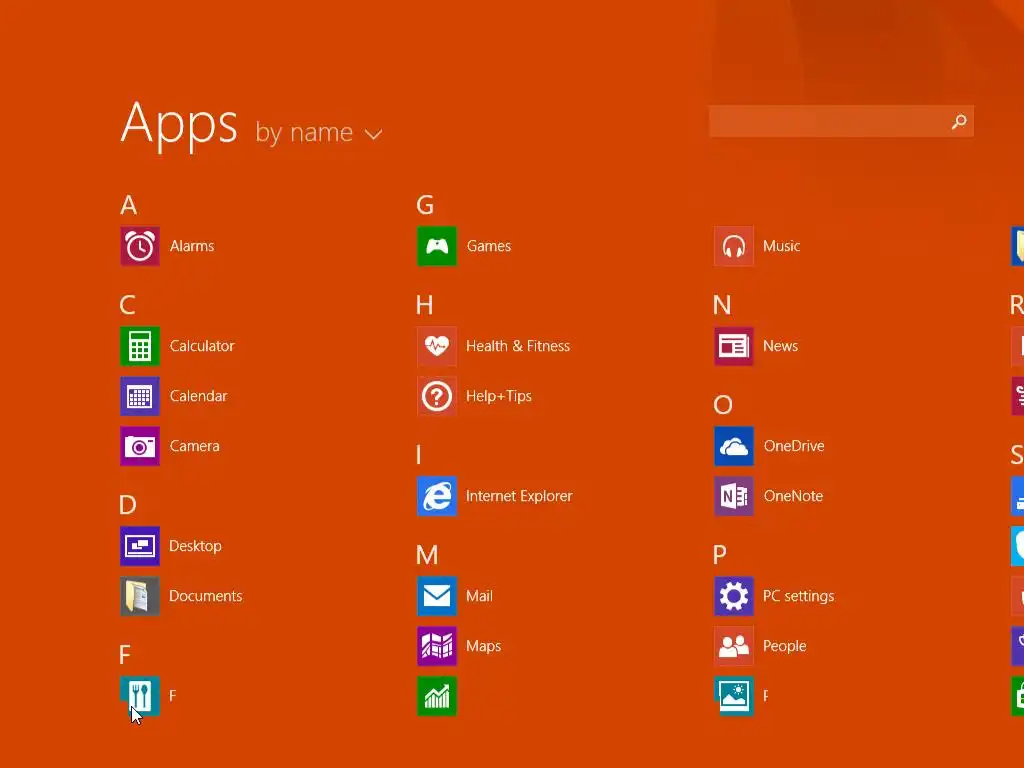Click the 'Health & Fitness' label
1024x768 pixels.
click(x=518, y=346)
